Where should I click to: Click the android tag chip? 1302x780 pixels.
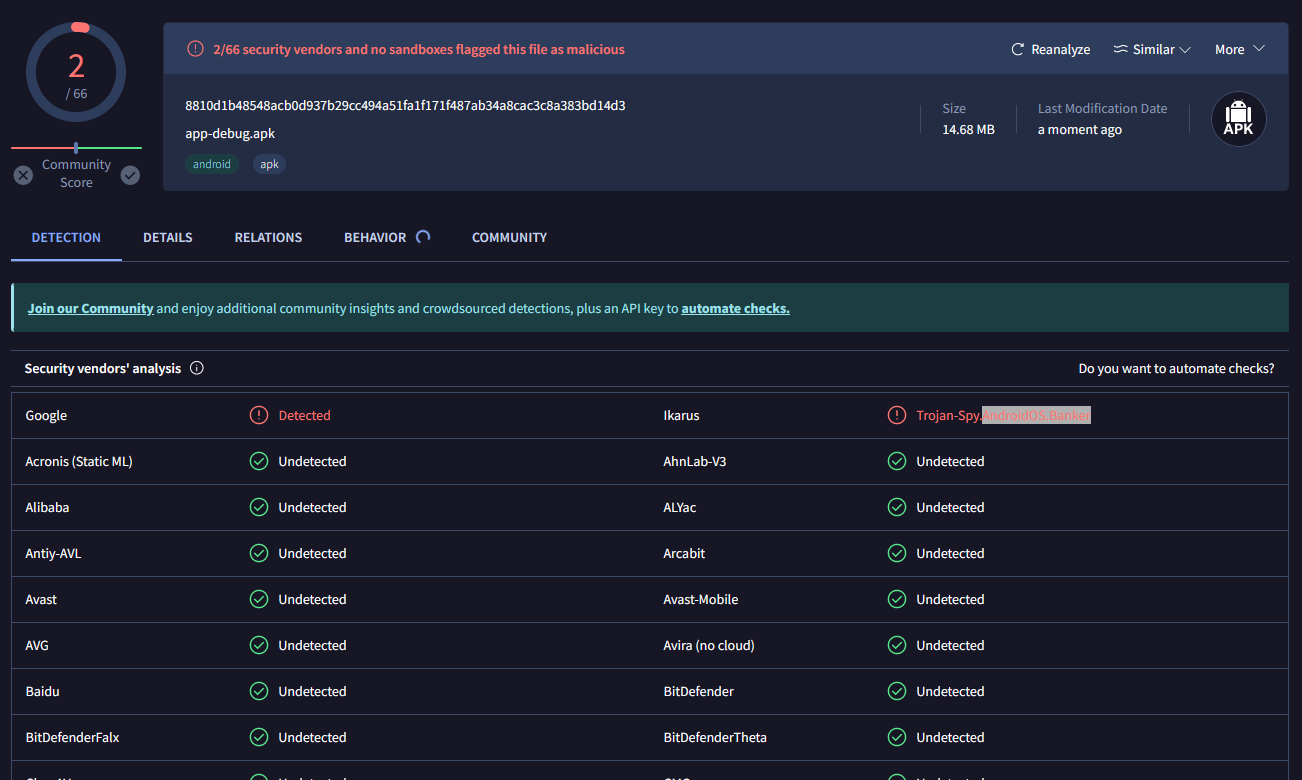[212, 164]
